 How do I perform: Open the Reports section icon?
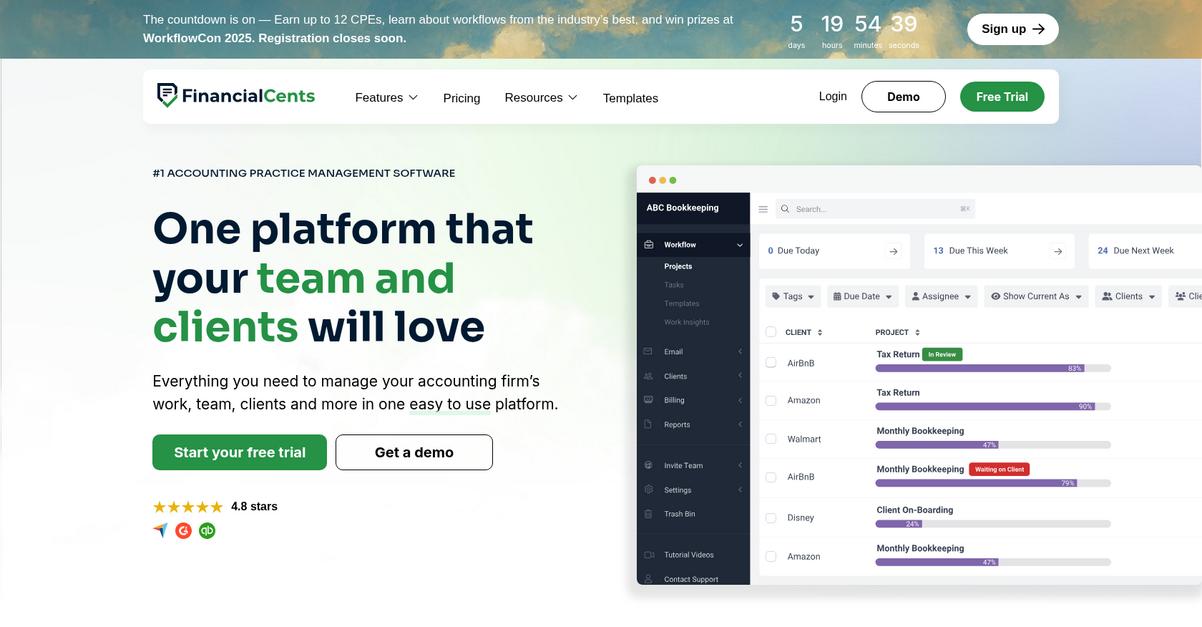[x=647, y=423]
